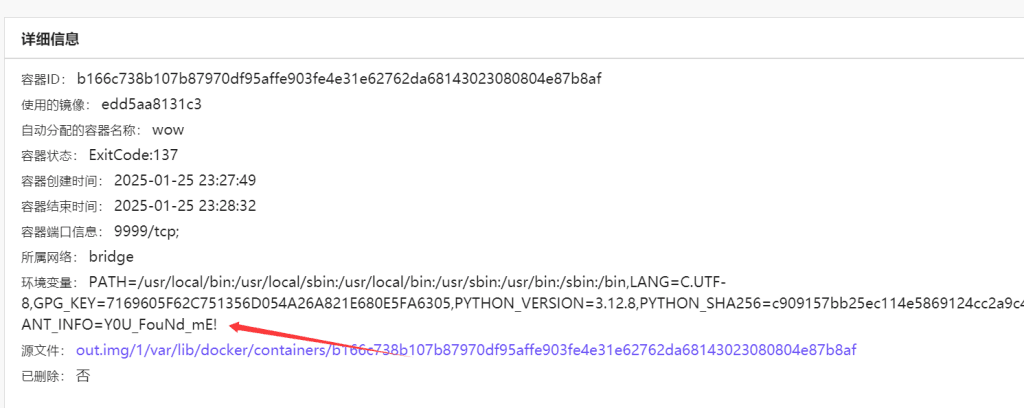
Task: Click the bridge network value
Action: pos(111,257)
